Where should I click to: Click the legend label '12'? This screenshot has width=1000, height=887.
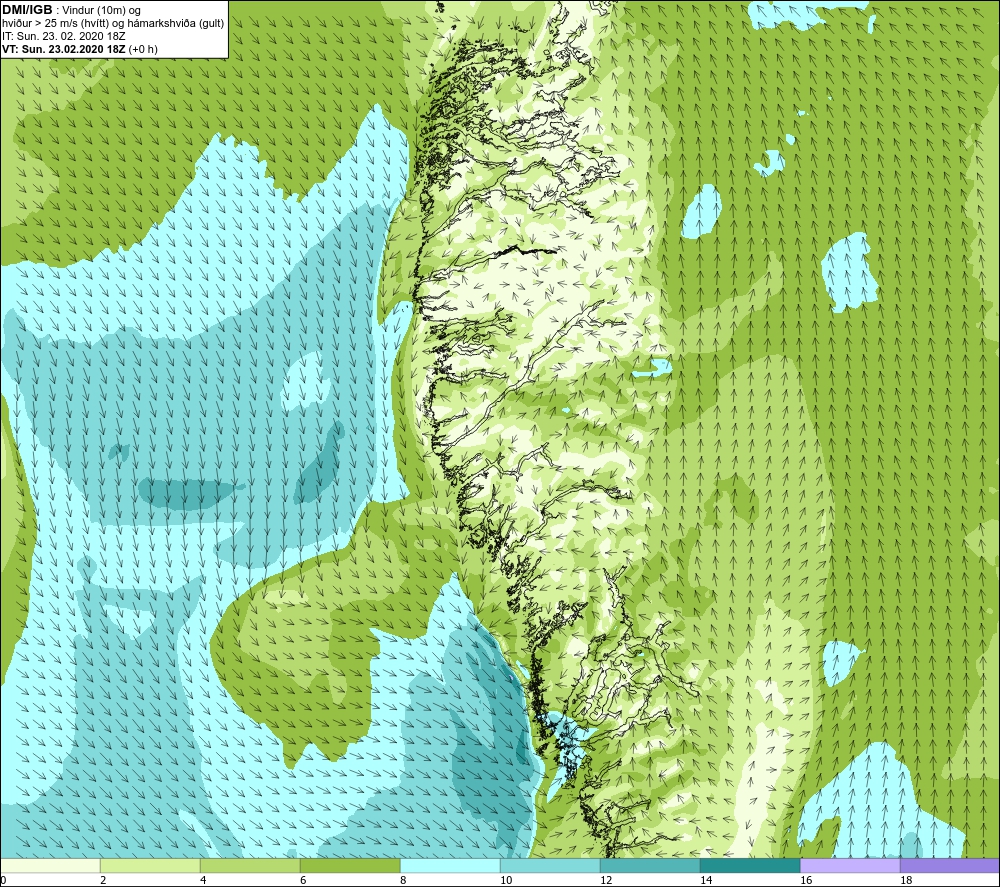[x=606, y=881]
